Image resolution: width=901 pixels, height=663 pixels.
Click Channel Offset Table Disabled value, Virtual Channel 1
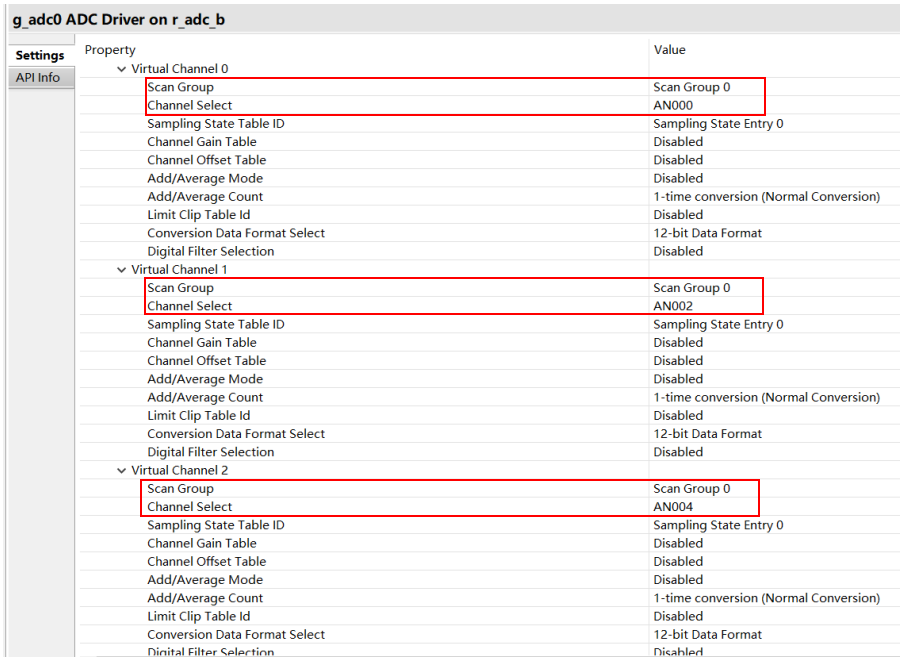678,360
